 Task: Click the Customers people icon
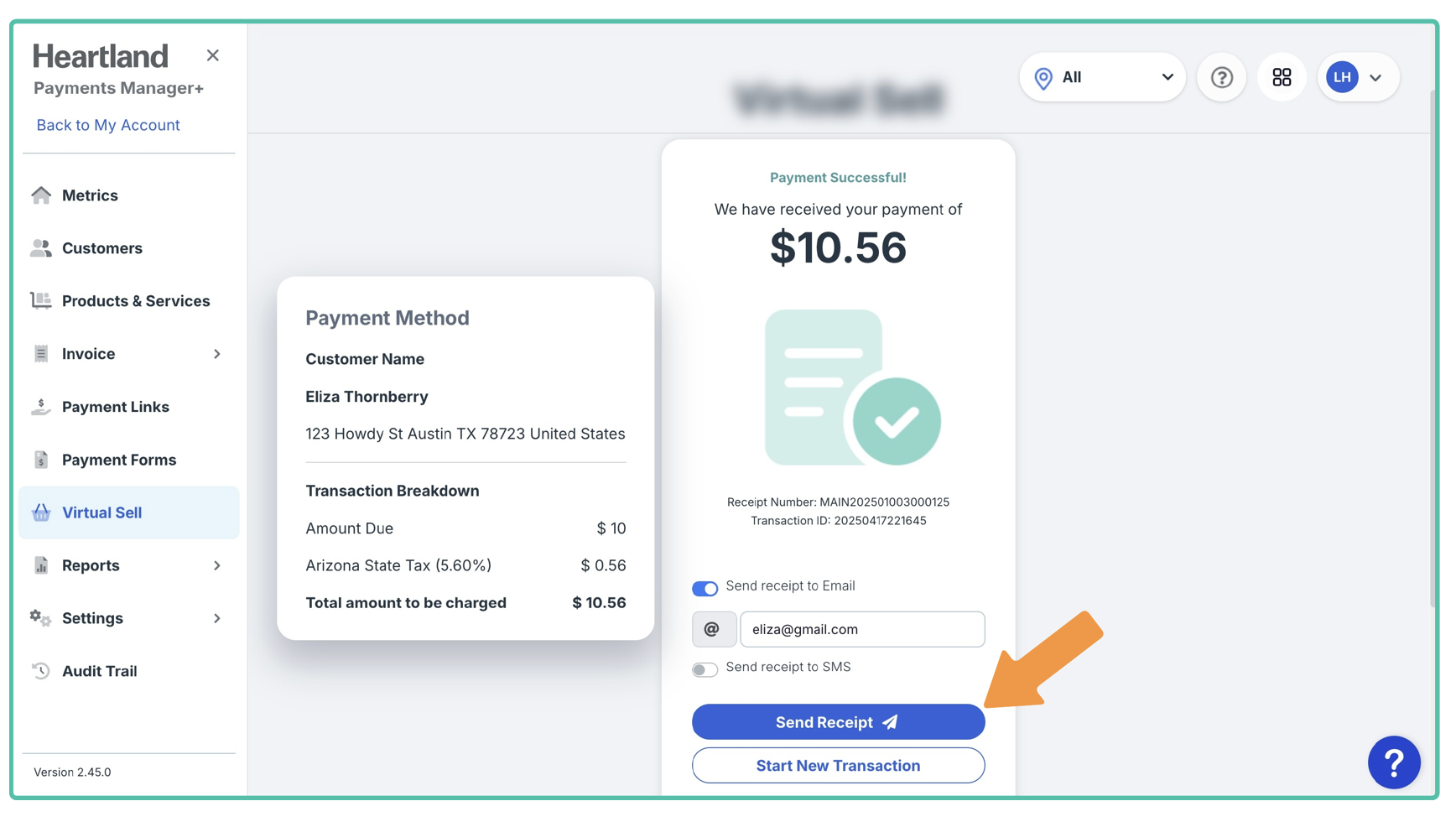click(x=41, y=248)
